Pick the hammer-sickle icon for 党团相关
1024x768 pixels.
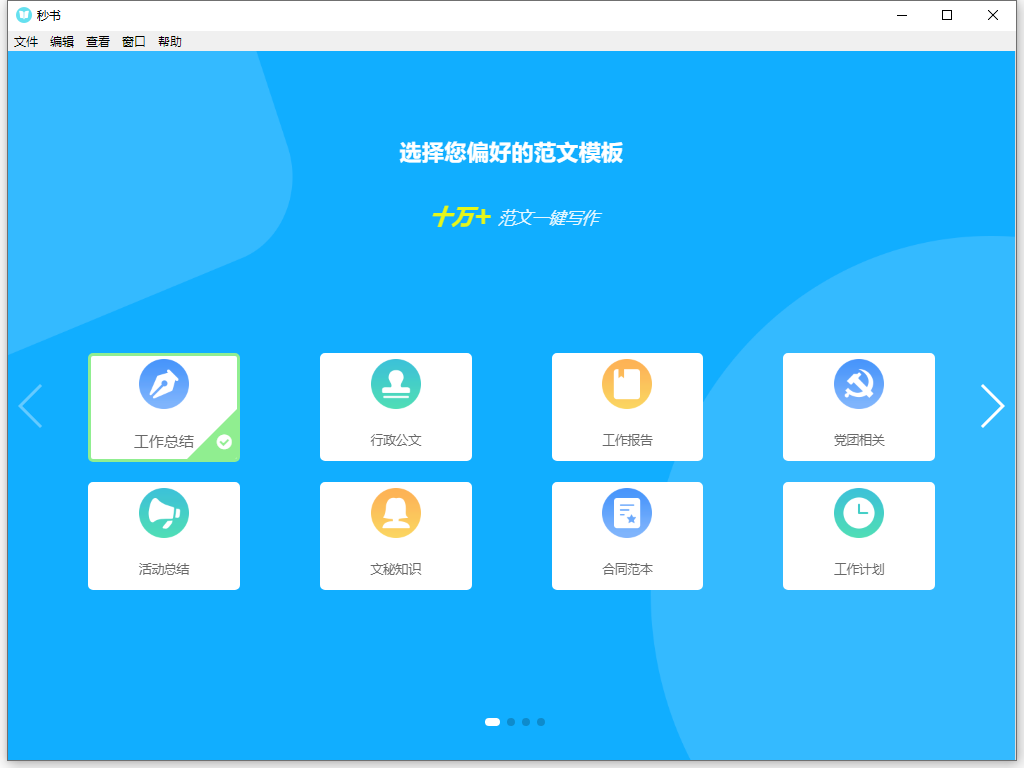click(x=858, y=384)
